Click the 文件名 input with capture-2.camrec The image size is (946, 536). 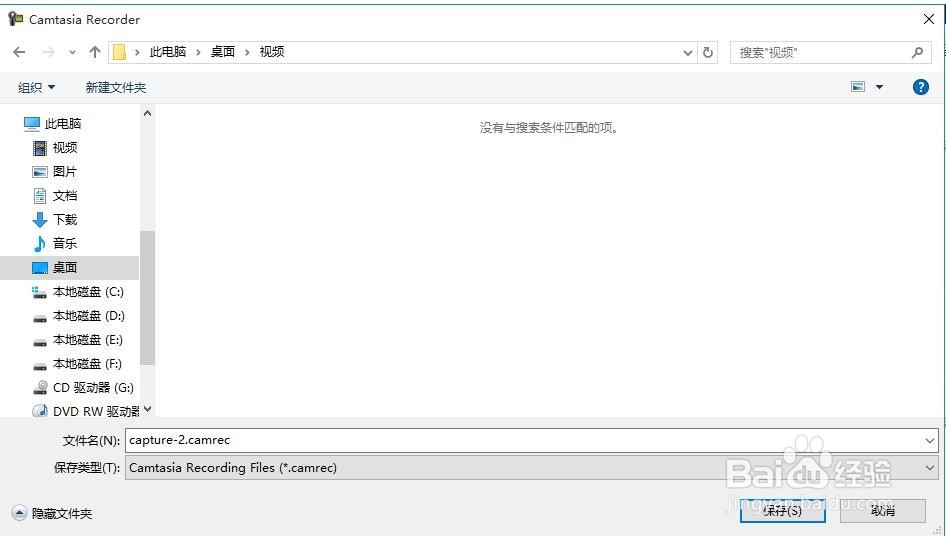[x=531, y=440]
